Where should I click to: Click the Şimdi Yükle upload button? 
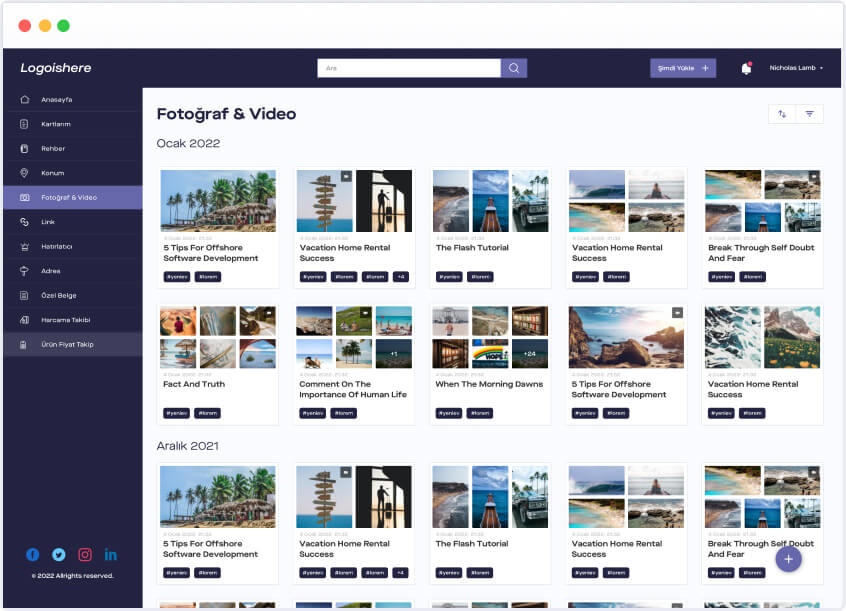coord(683,68)
